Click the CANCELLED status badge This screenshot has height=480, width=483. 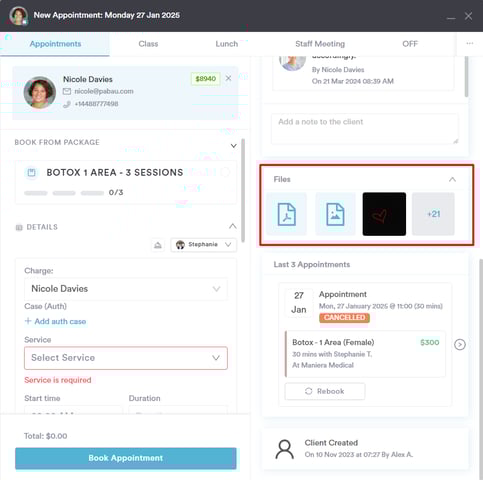344,317
